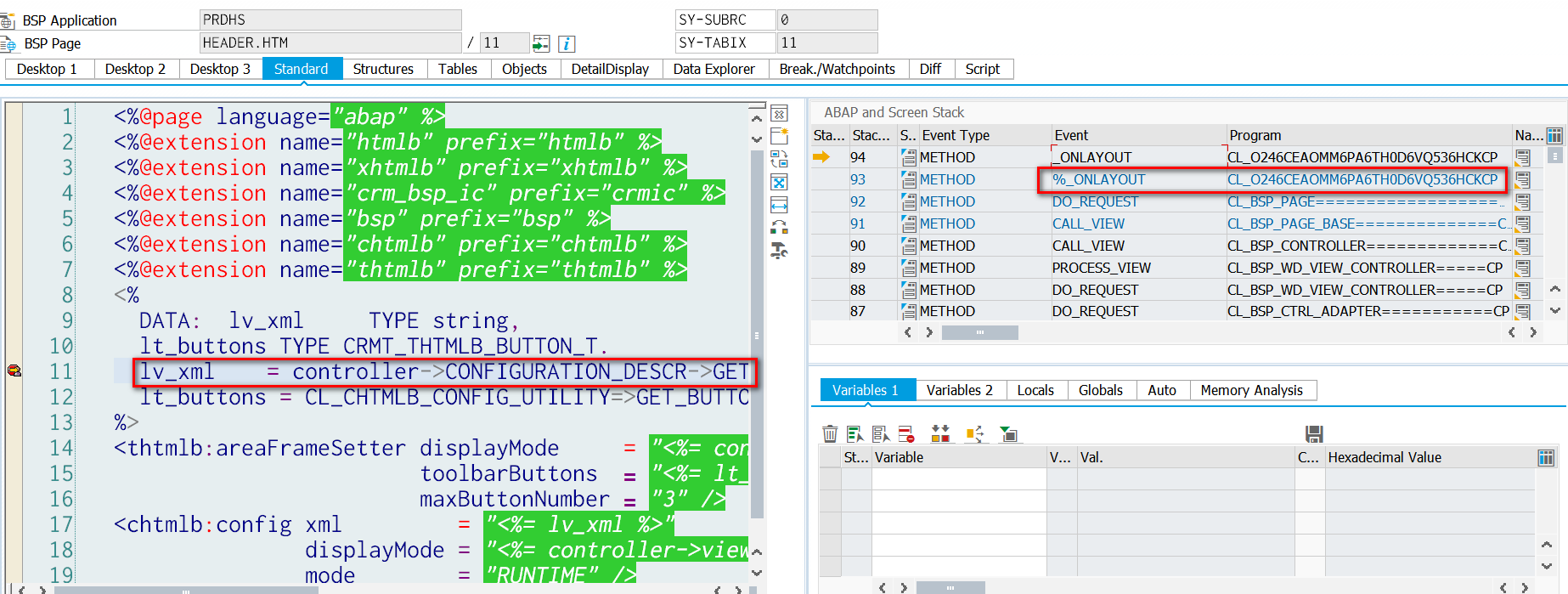Click the stack table scroll-down arrow

(1555, 311)
